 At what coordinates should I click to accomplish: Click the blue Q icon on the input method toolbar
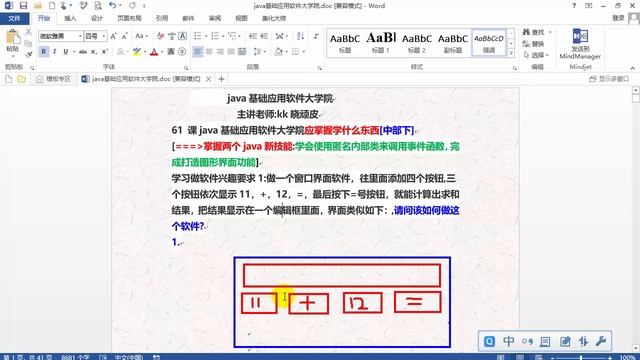click(x=489, y=341)
